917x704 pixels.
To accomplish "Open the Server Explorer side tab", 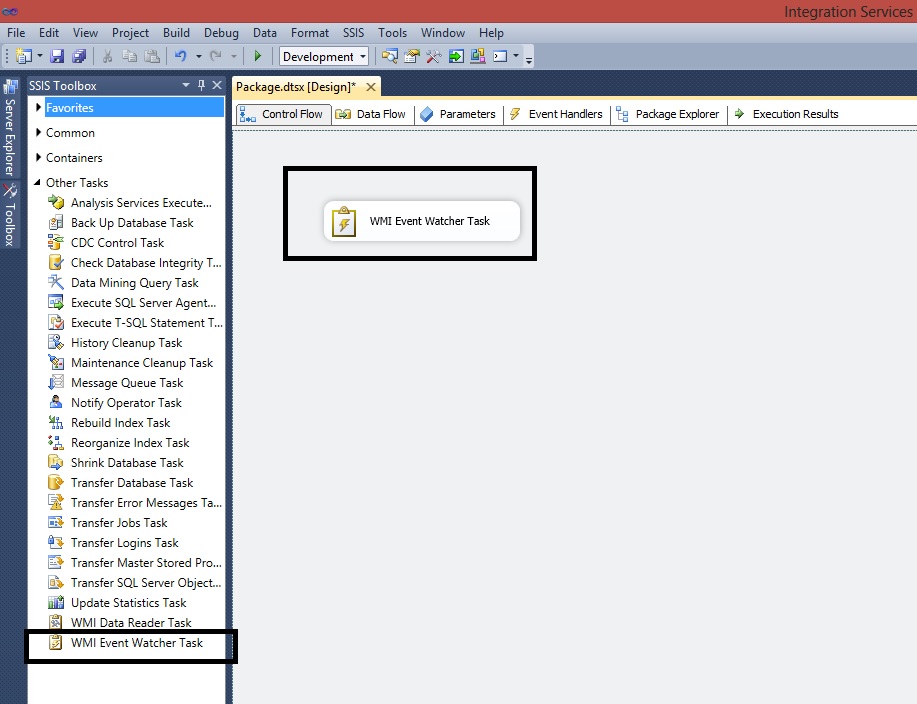I will [10, 129].
